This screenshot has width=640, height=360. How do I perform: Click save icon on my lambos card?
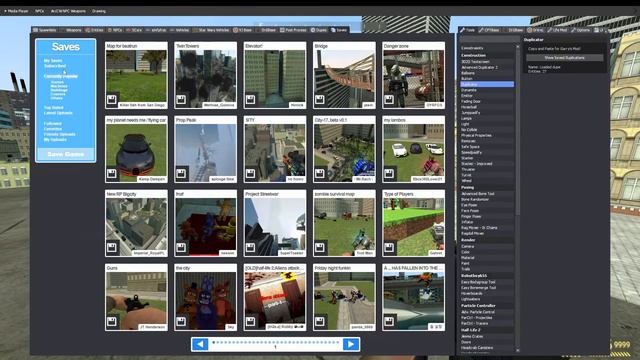point(389,173)
